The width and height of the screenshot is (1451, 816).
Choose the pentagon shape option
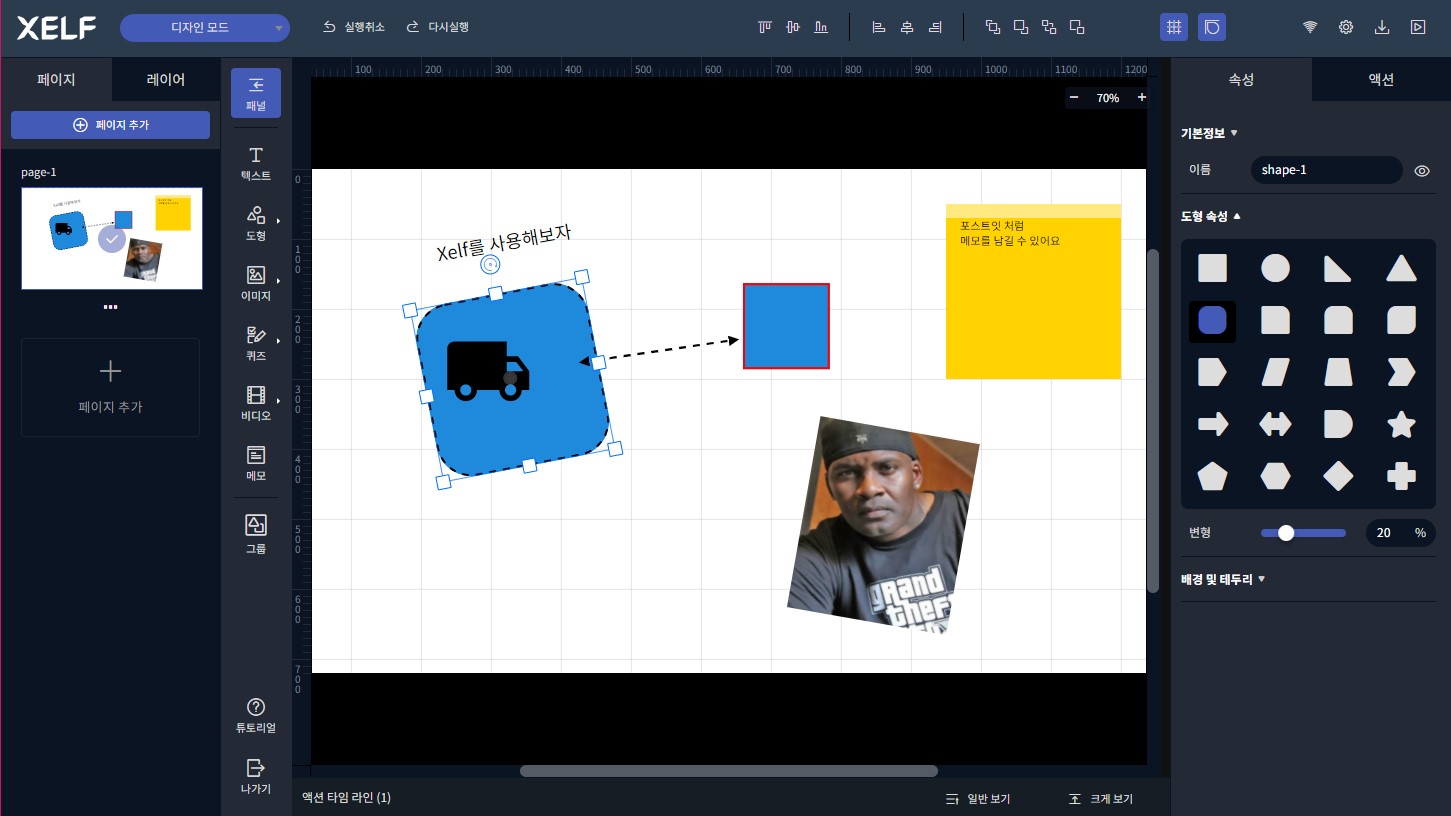coord(1212,476)
